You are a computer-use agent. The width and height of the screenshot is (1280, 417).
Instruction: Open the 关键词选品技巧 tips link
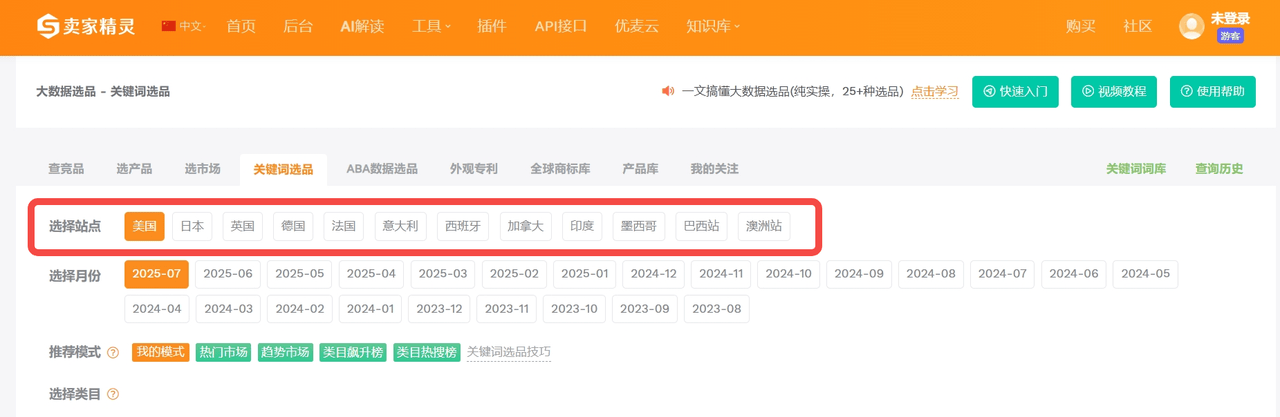click(x=508, y=352)
